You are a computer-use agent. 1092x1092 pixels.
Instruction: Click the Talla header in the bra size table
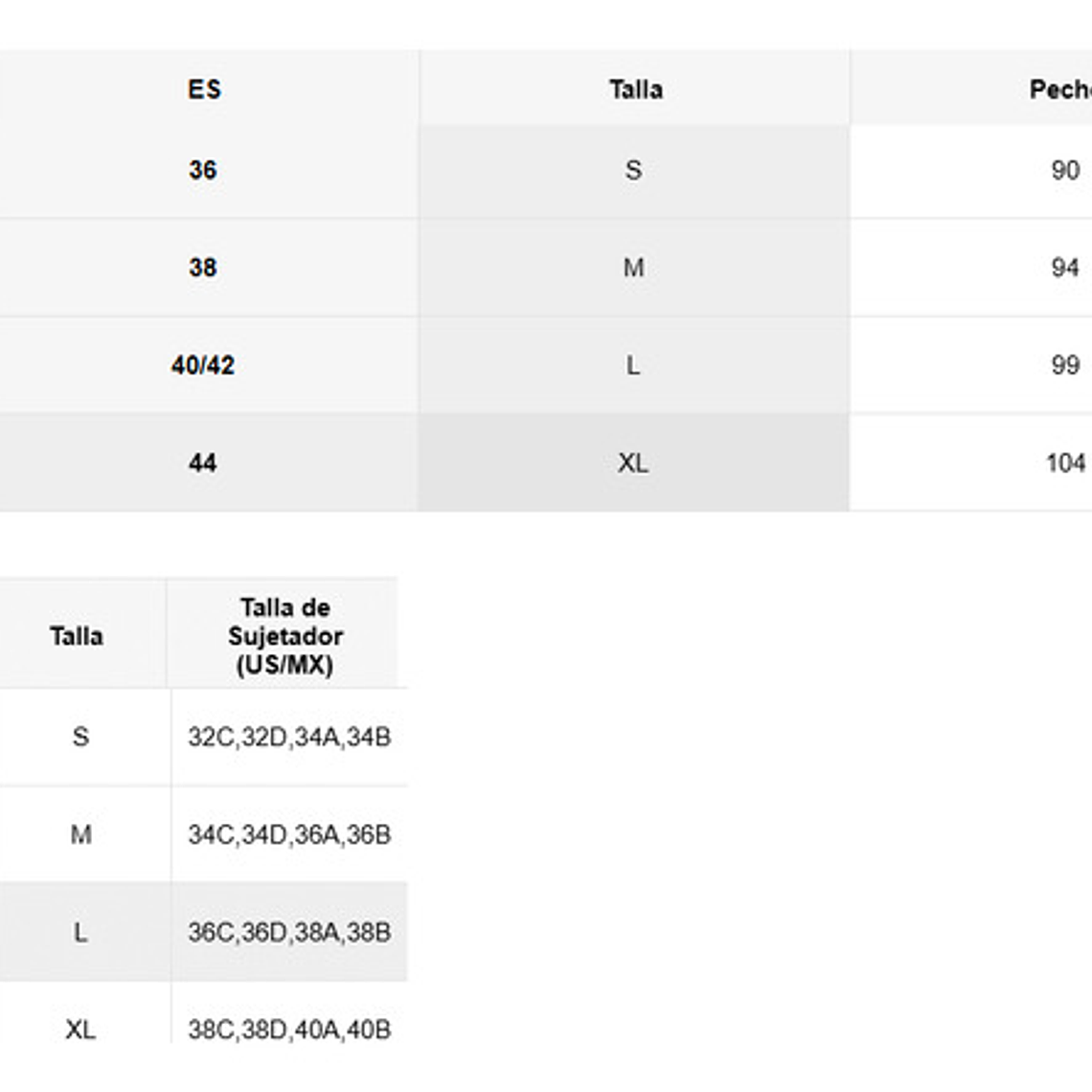tap(77, 636)
